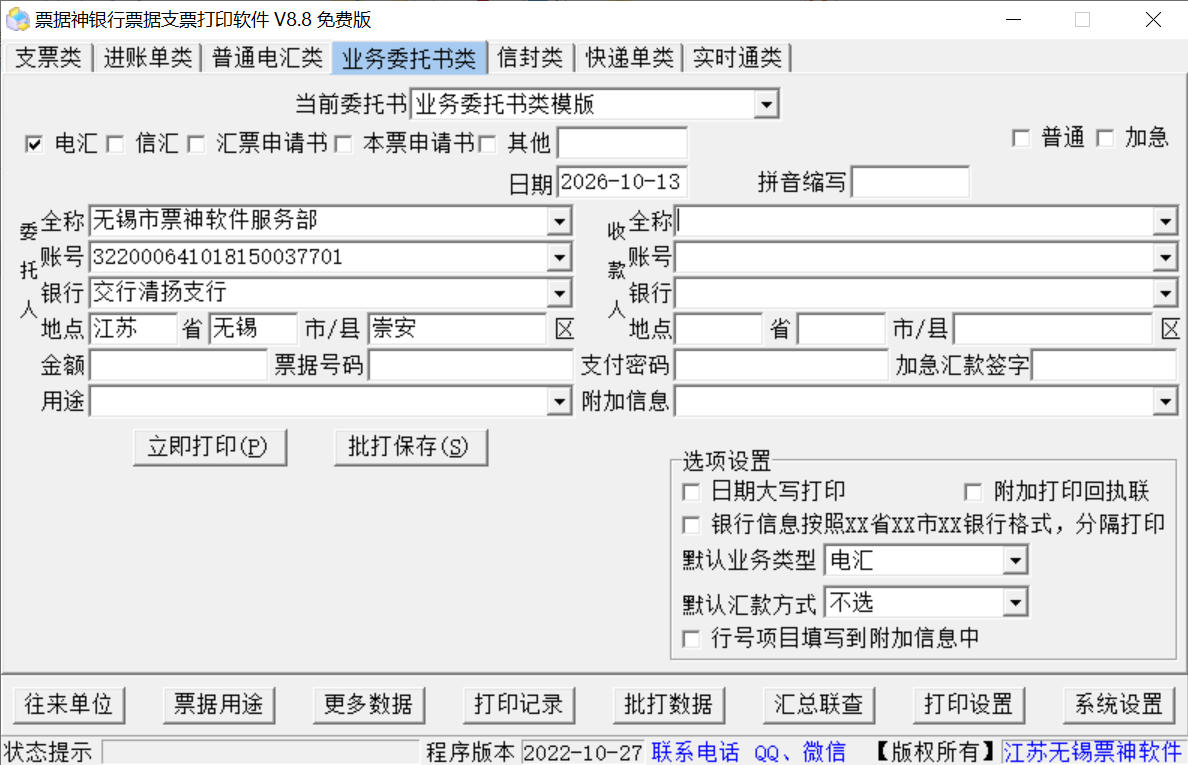1188x765 pixels.
Task: Open the 用途 dropdown list
Action: point(559,401)
